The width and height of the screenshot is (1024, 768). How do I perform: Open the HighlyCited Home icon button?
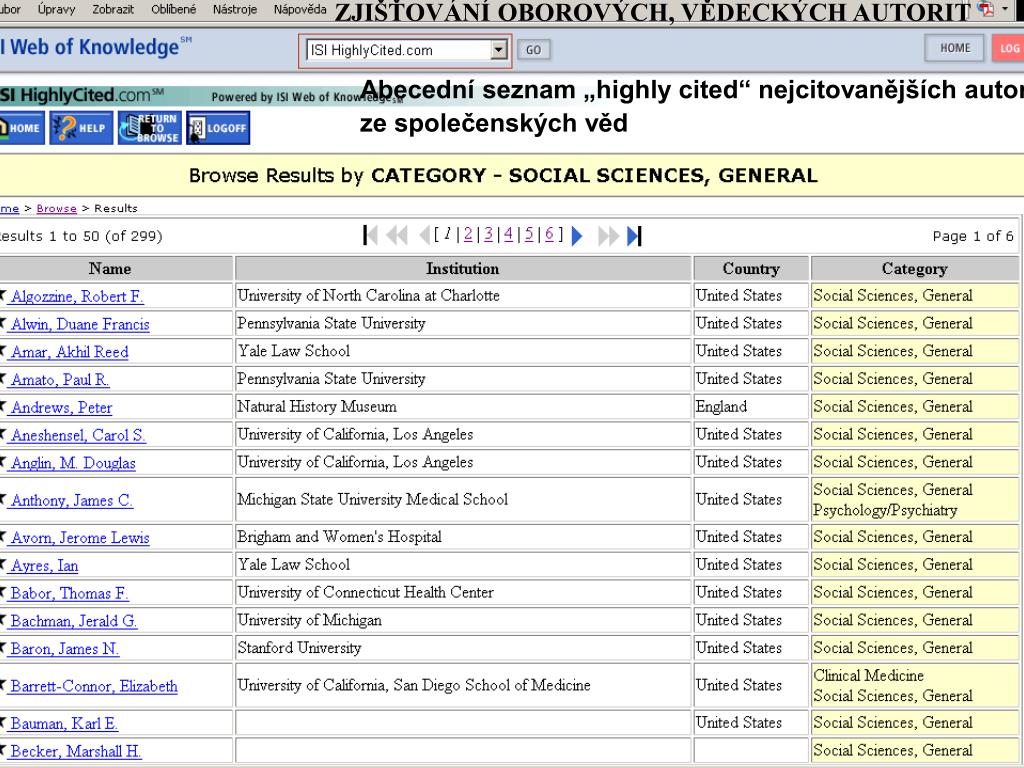[22, 128]
